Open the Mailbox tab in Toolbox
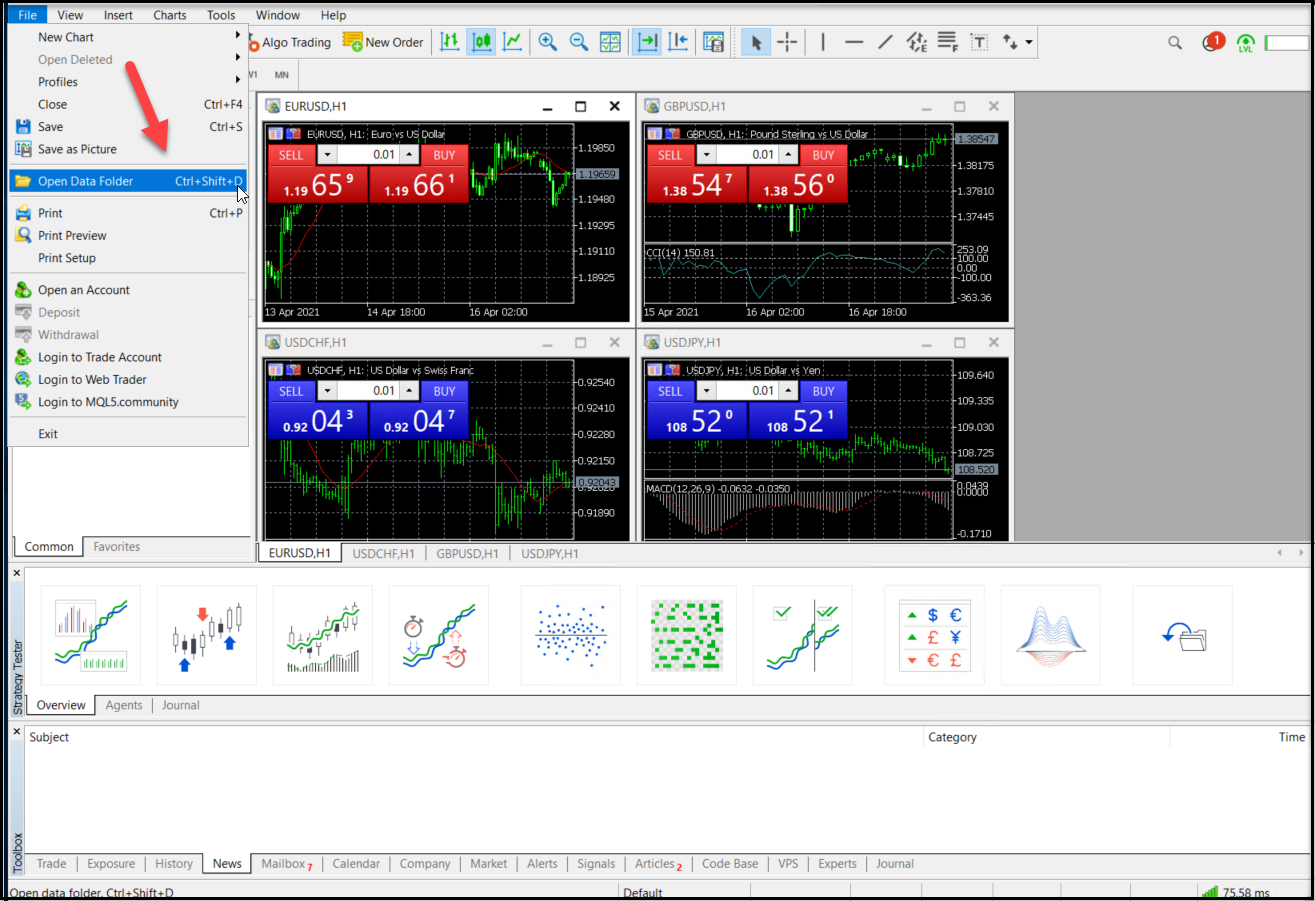 coord(286,864)
